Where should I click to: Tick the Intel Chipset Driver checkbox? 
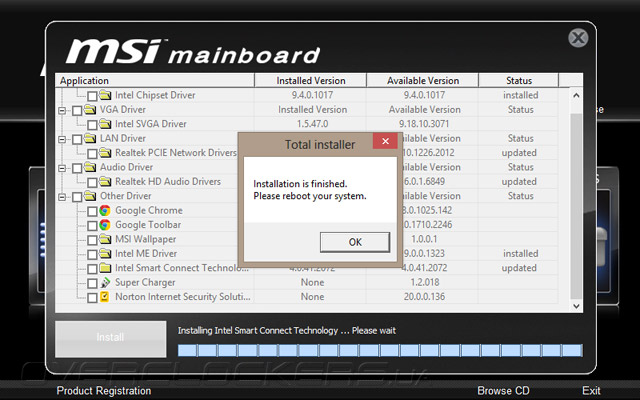[x=92, y=96]
